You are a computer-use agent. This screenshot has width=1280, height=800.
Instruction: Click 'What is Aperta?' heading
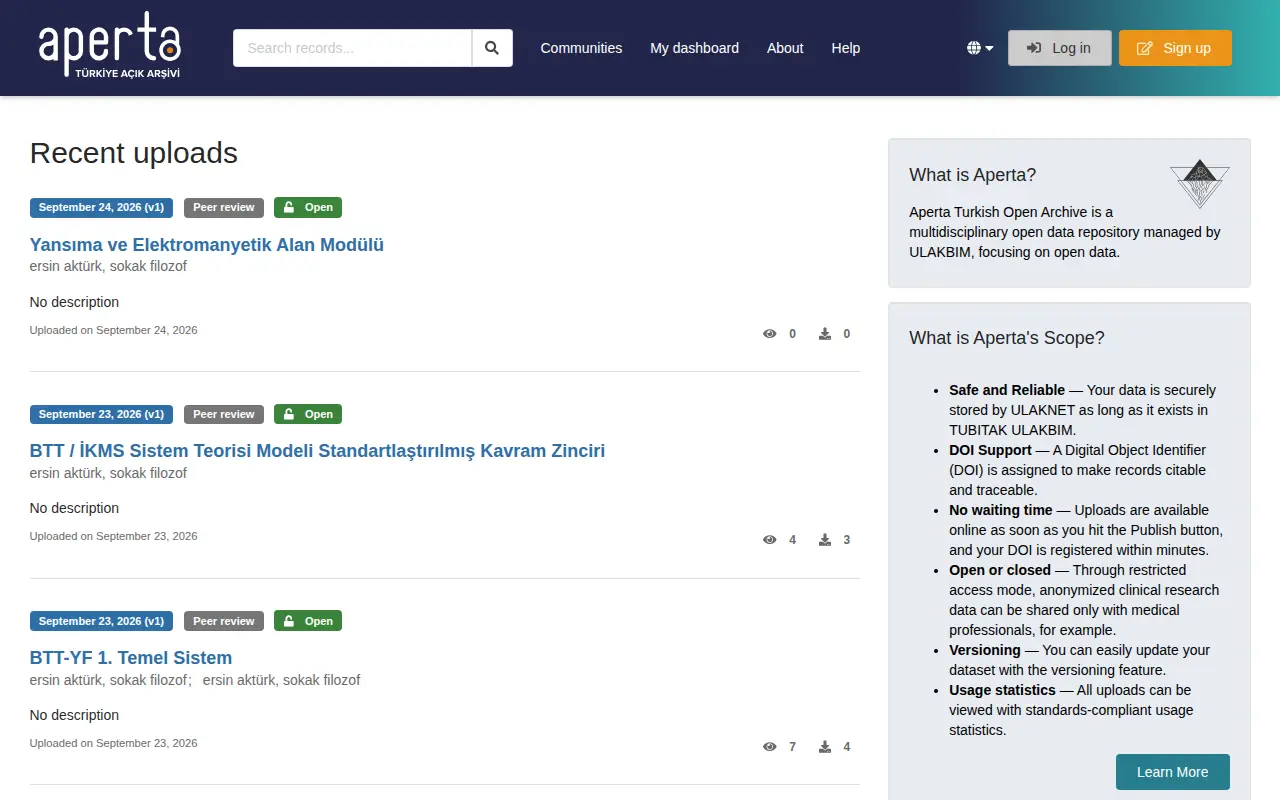tap(972, 175)
